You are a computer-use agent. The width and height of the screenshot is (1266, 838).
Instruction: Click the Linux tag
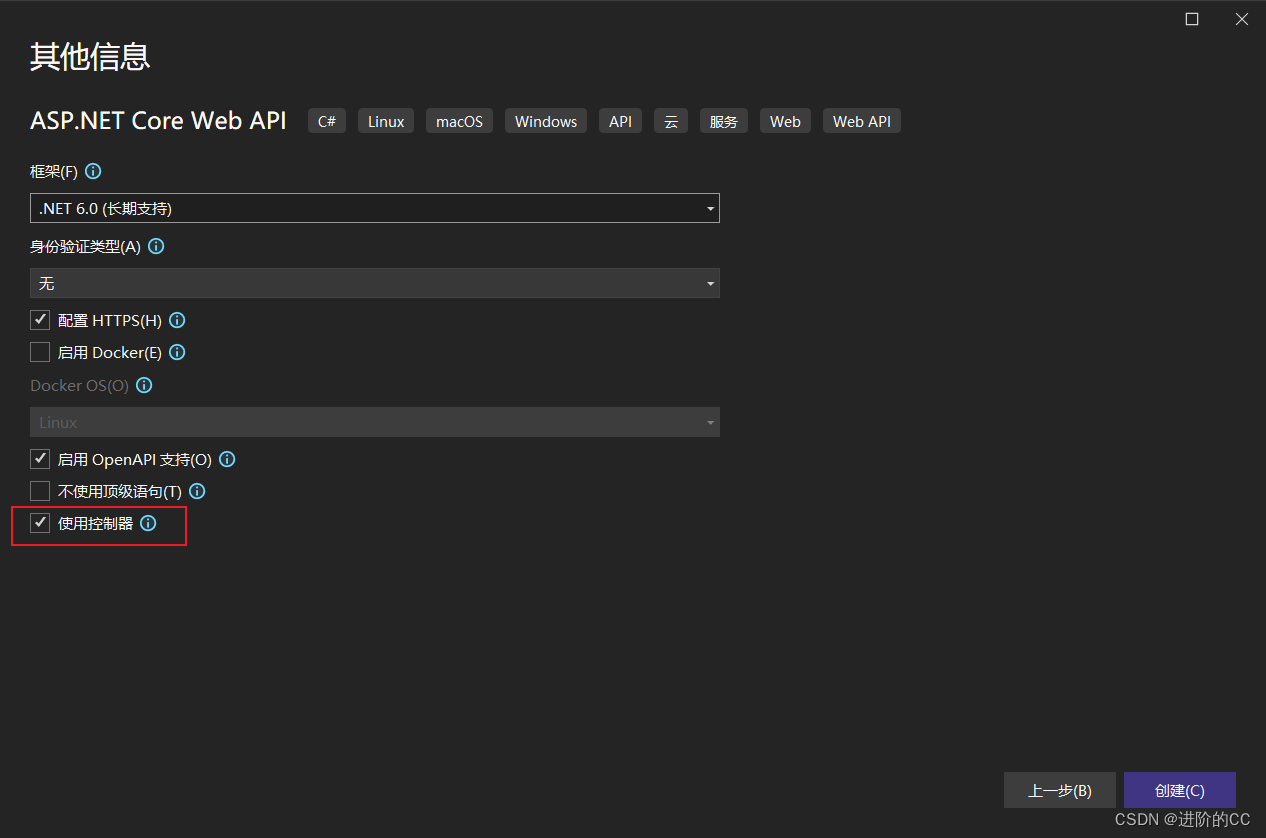click(386, 121)
